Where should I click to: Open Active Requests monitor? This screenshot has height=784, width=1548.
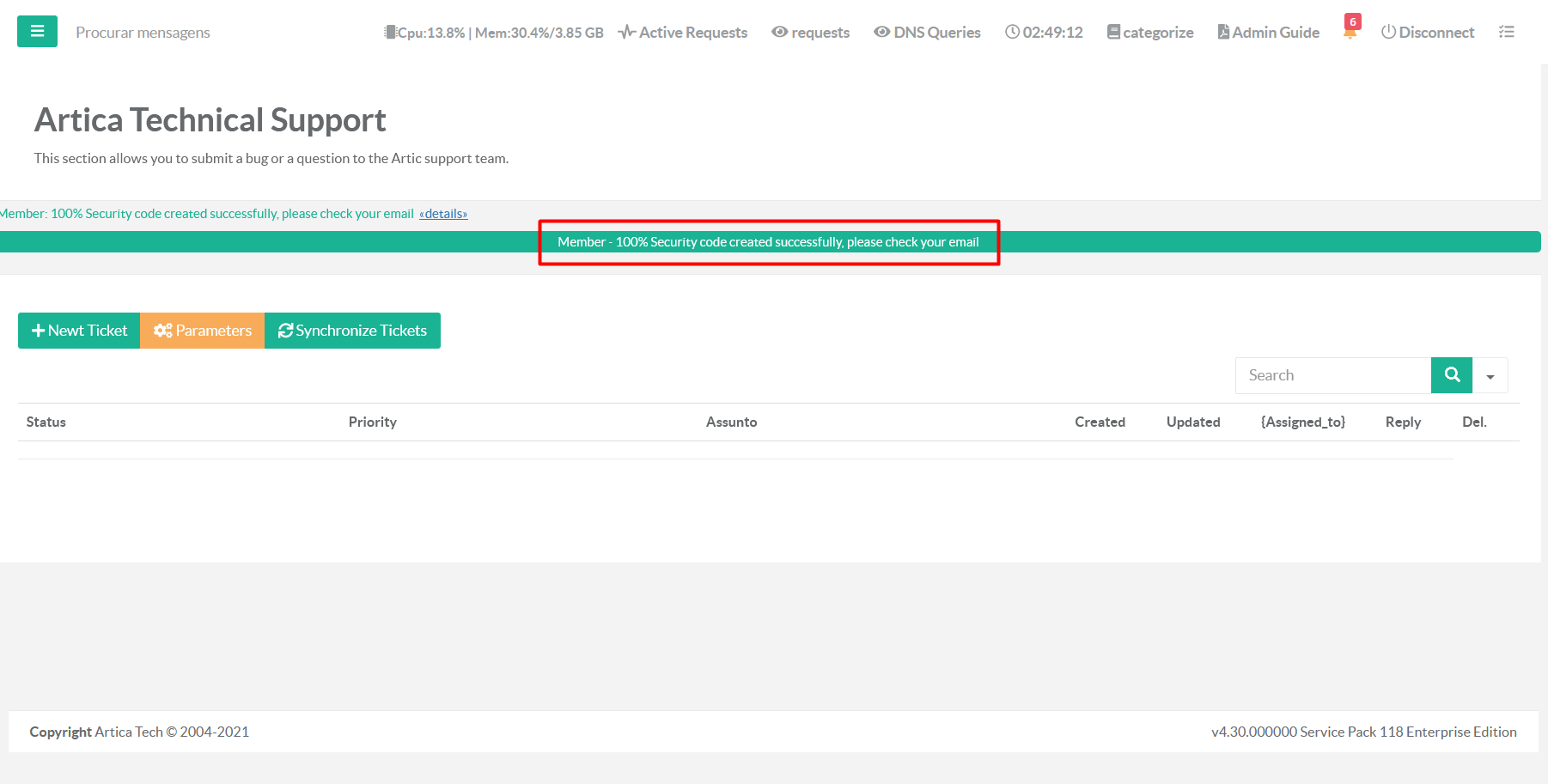point(683,33)
